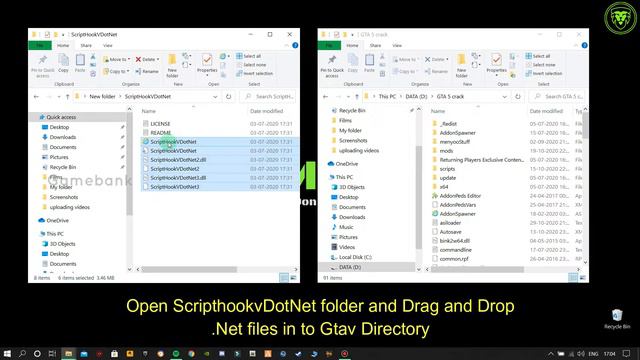Viewport: 640px width, 360px height.
Task: Open Share tab in GTA 5 crack window
Action: click(376, 45)
